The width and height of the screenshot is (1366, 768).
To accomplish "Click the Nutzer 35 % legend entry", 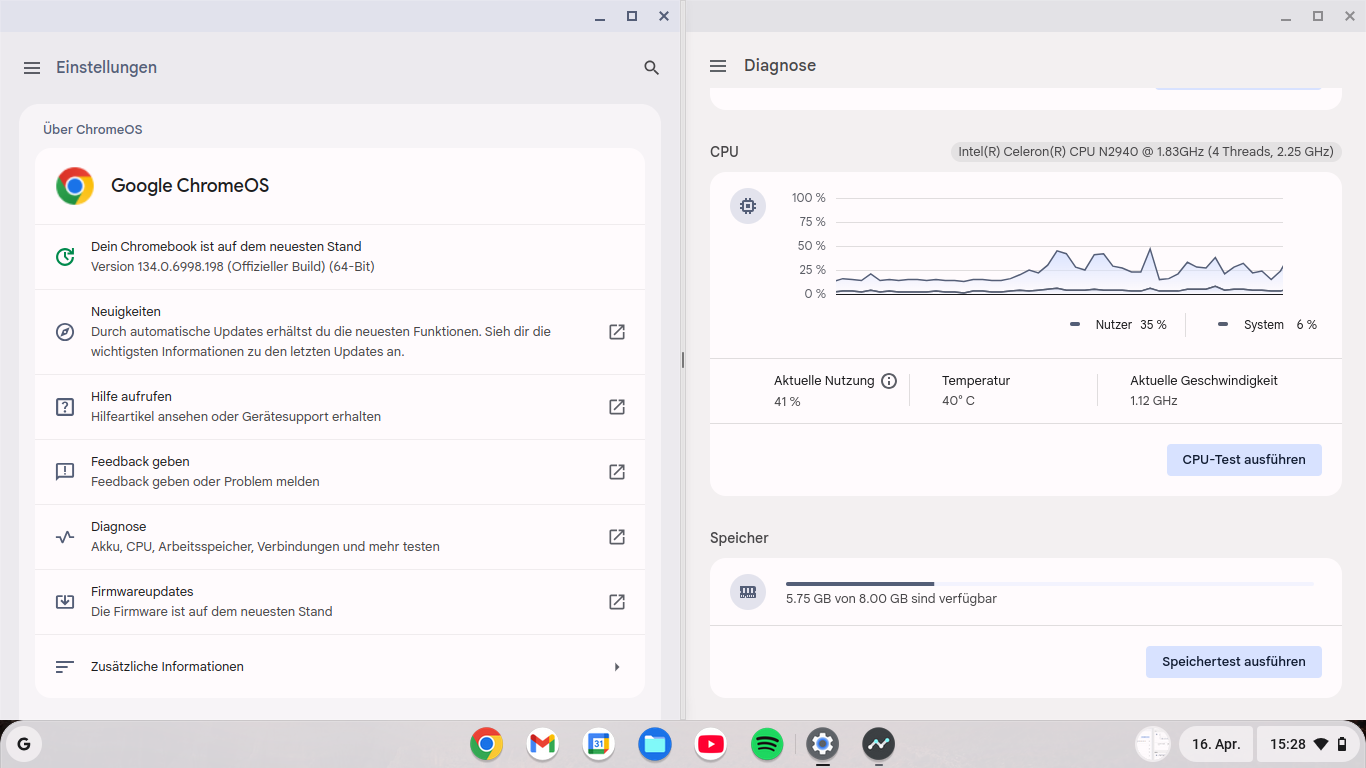I will 1118,325.
